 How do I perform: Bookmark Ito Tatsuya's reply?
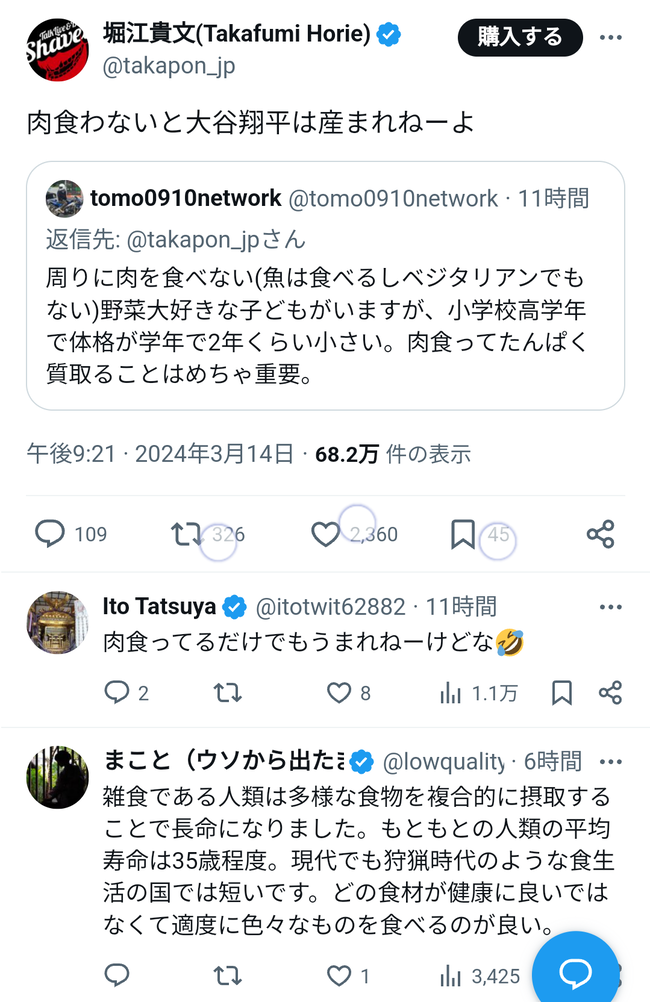pos(562,692)
